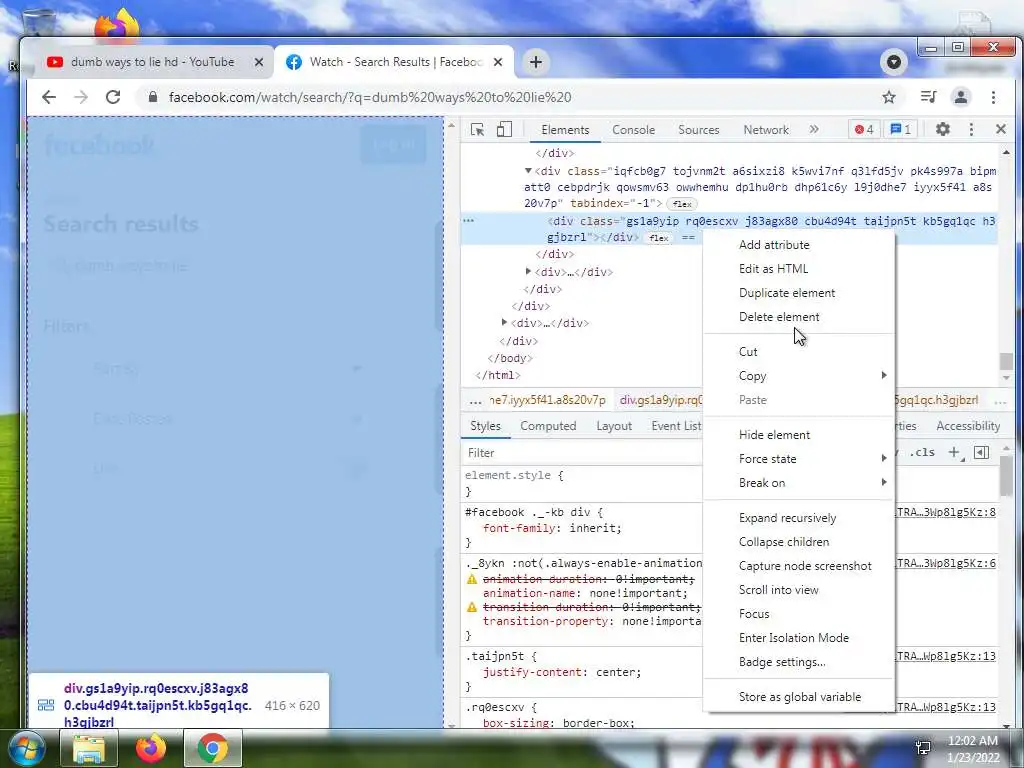The image size is (1024, 768).
Task: Show more DevTools tabs chevron
Action: coord(814,129)
